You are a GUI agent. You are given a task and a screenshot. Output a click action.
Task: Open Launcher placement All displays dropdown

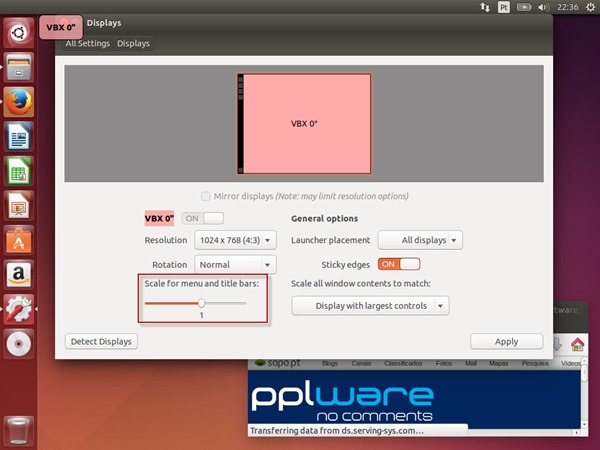[x=420, y=240]
